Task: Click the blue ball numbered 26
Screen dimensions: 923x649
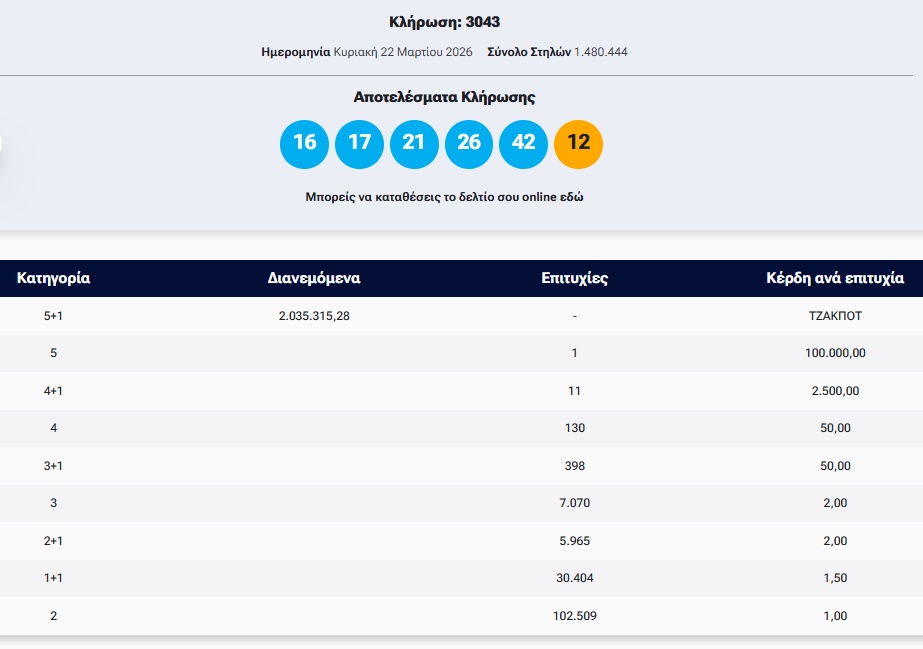Action: point(469,143)
